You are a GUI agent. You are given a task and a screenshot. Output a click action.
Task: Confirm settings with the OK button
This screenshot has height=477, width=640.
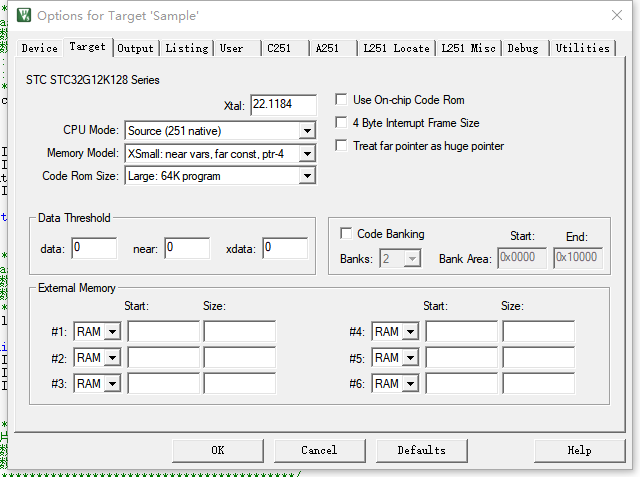coord(218,450)
